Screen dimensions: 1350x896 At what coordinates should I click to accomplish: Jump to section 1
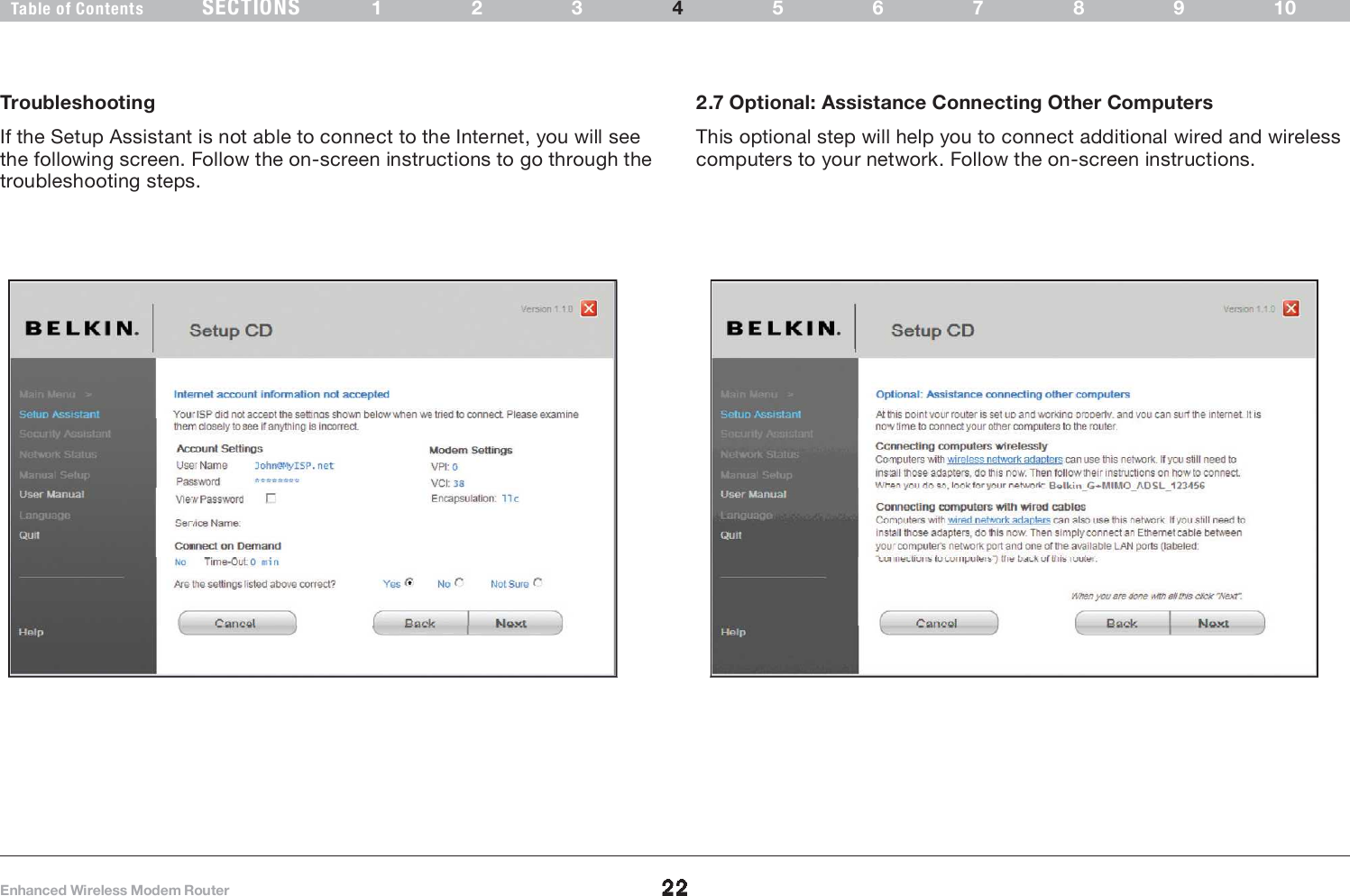(376, 9)
